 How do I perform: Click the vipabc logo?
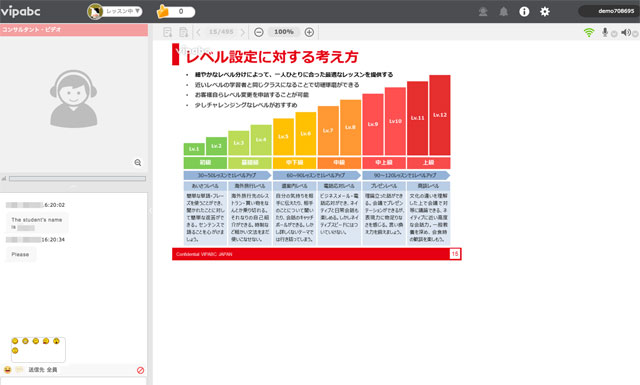coord(20,11)
